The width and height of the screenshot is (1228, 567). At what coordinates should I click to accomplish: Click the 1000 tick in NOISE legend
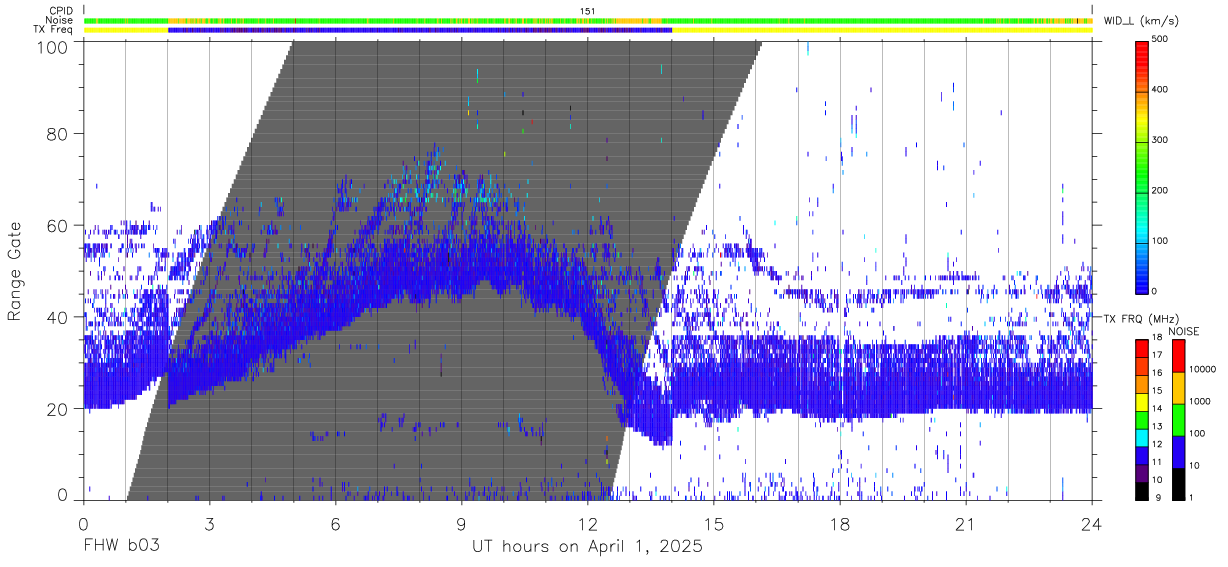pyautogui.click(x=1201, y=401)
